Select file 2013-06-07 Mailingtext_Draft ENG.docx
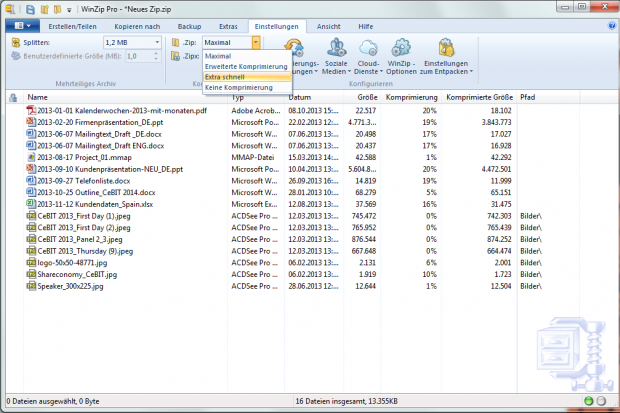The height and width of the screenshot is (413, 620). 100,146
